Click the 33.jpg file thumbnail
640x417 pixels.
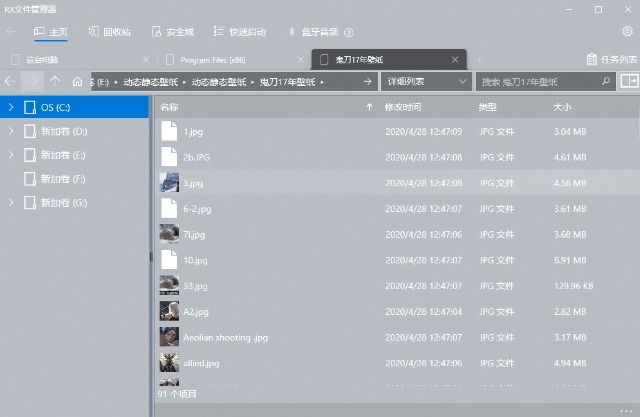169,285
